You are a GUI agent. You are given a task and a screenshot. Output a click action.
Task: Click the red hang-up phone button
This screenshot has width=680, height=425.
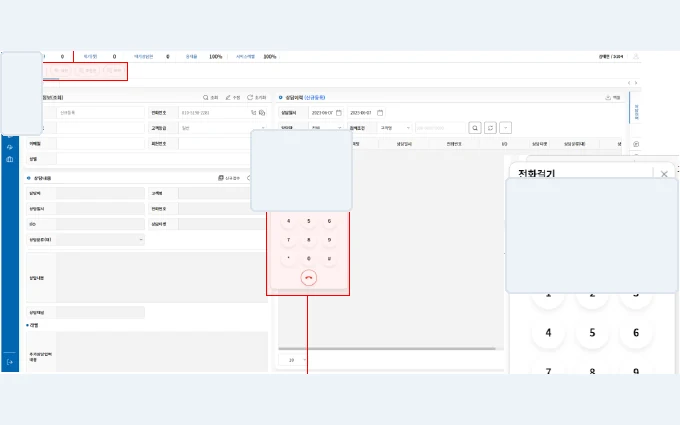pos(308,278)
